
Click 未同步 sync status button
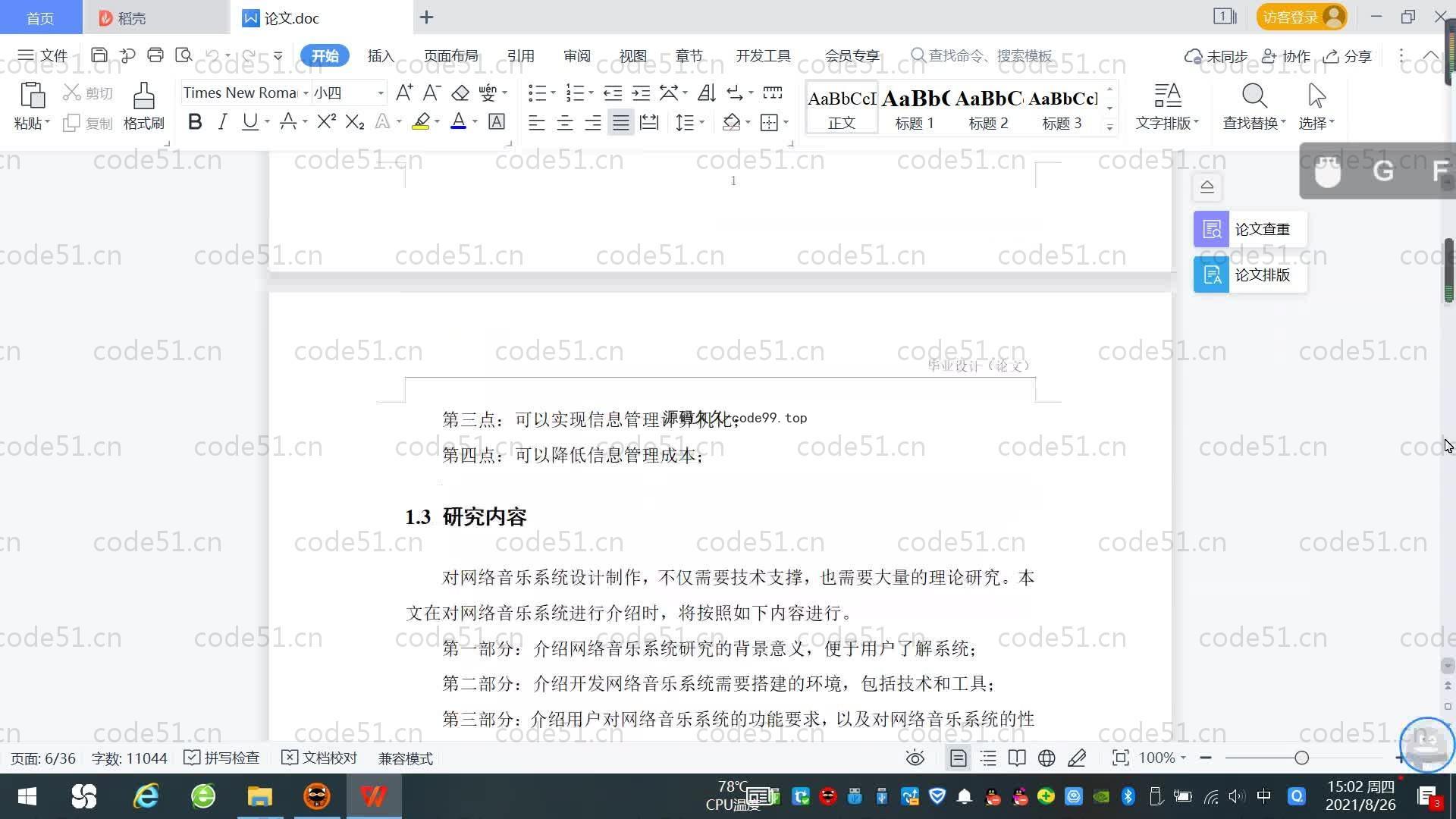[1216, 56]
